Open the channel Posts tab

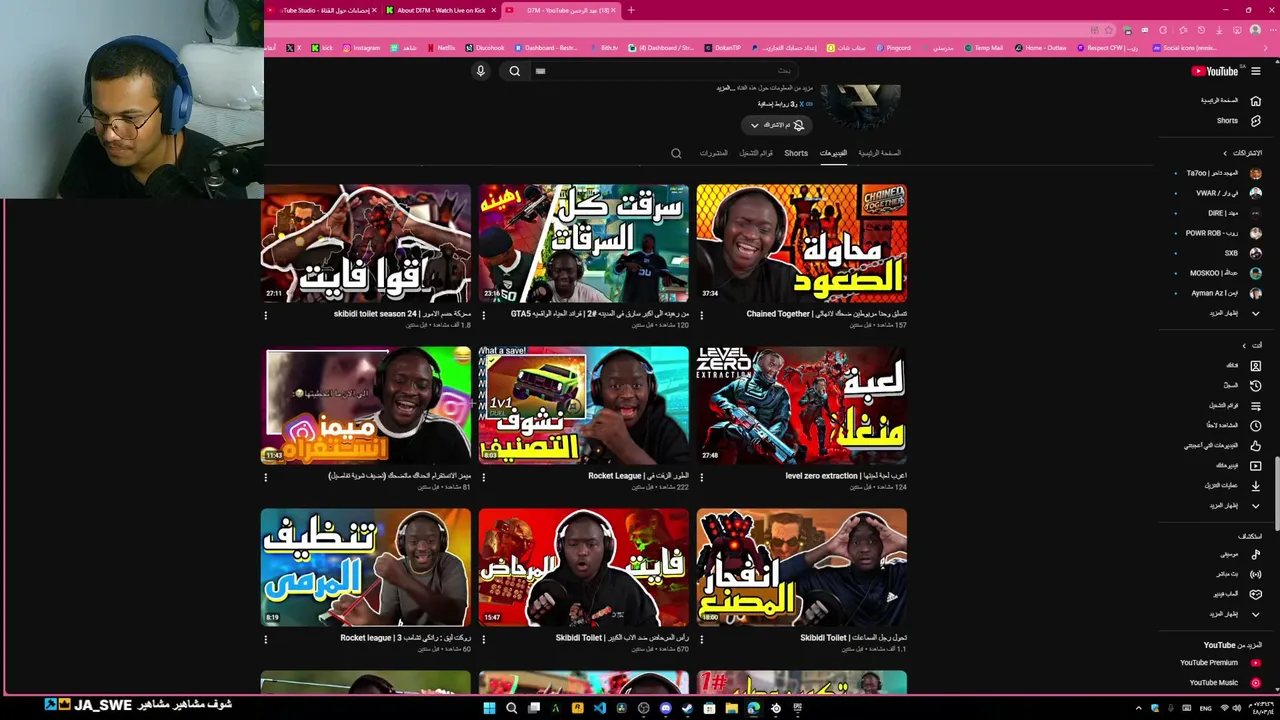[713, 153]
